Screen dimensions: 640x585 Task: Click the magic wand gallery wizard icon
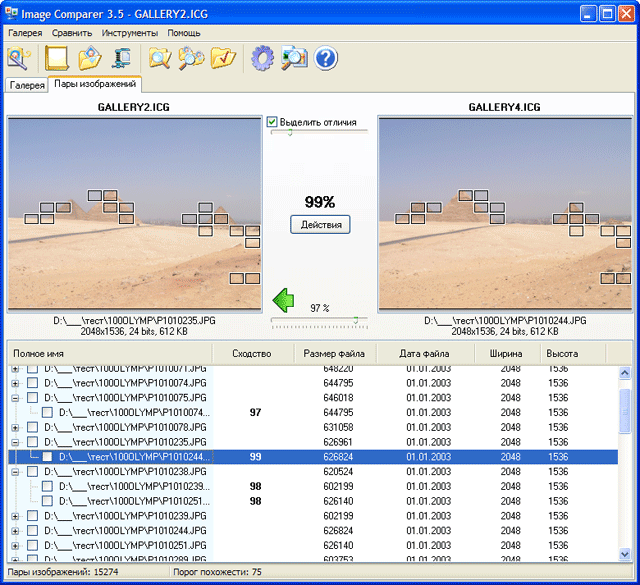pos(20,58)
